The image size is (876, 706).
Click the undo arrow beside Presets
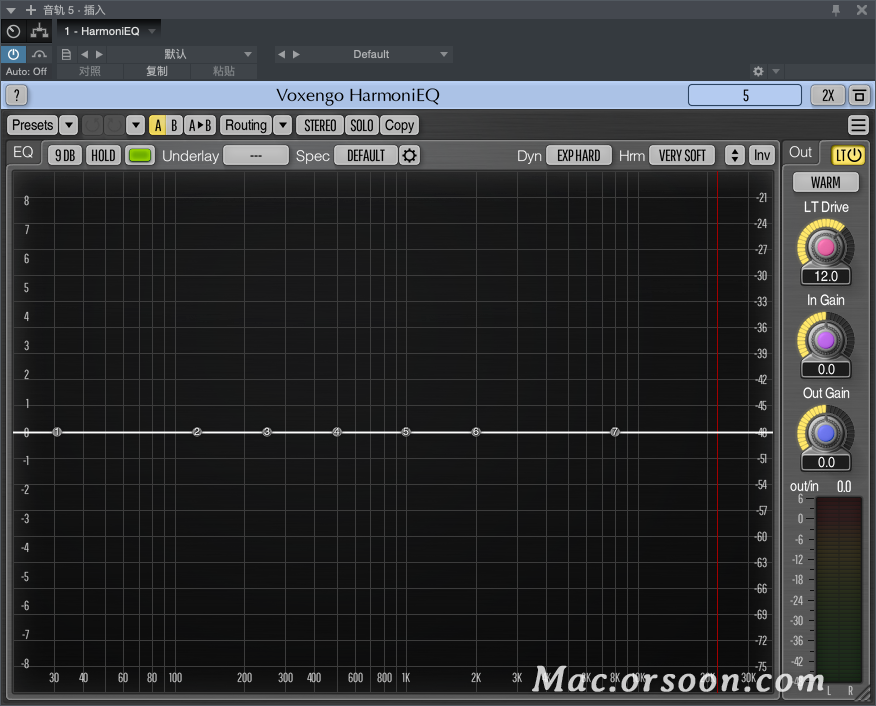(x=91, y=125)
